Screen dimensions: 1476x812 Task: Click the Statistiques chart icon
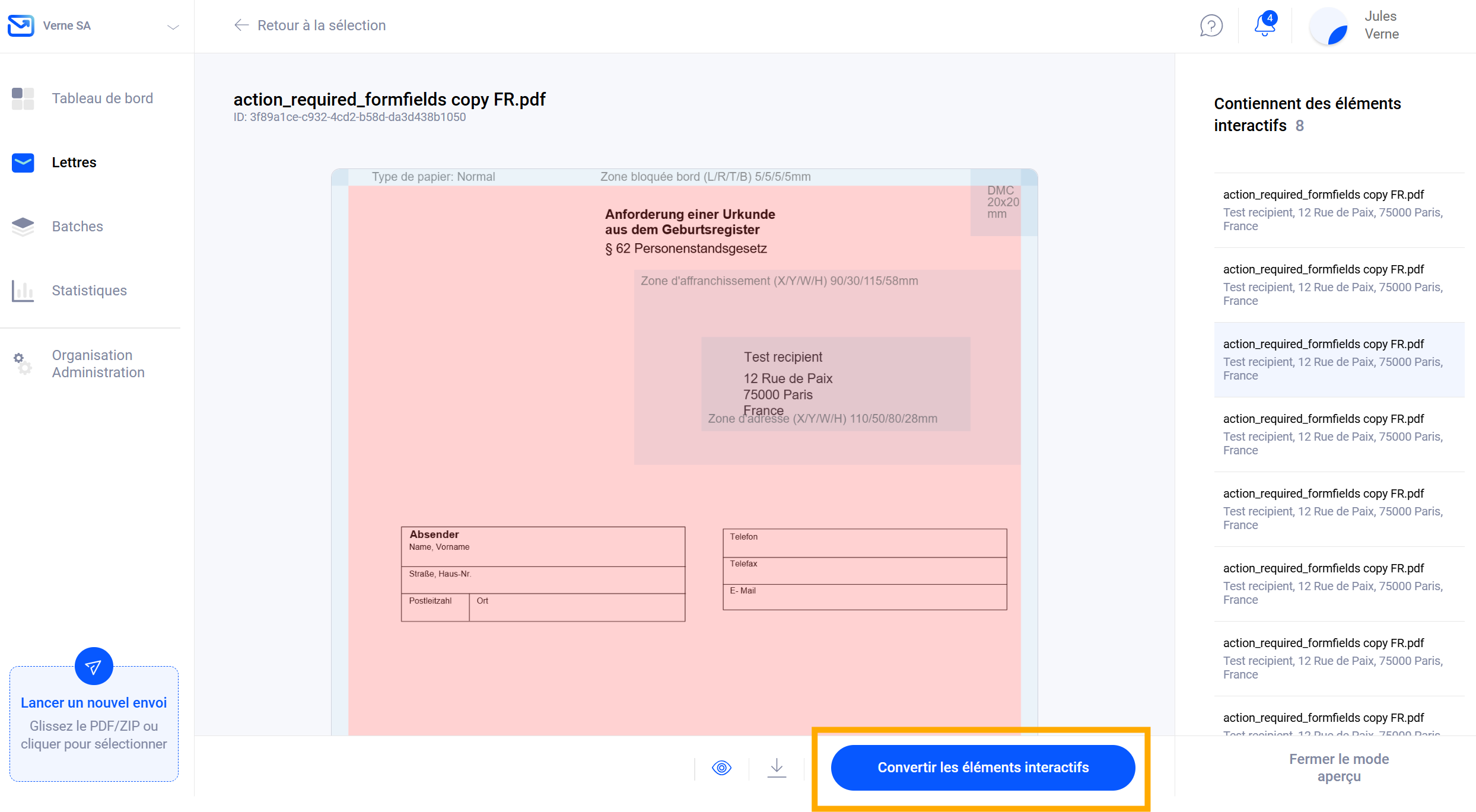(x=23, y=291)
